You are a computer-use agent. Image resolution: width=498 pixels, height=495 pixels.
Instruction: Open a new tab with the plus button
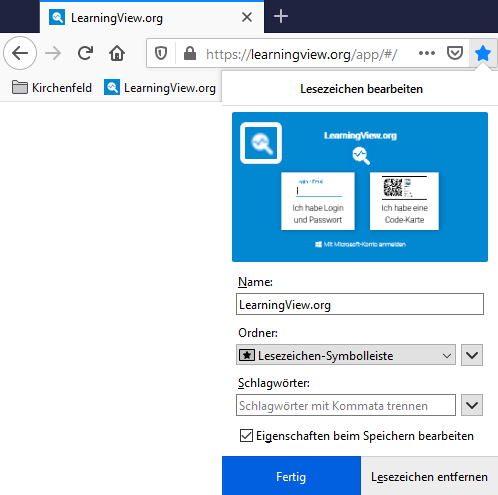[x=281, y=16]
